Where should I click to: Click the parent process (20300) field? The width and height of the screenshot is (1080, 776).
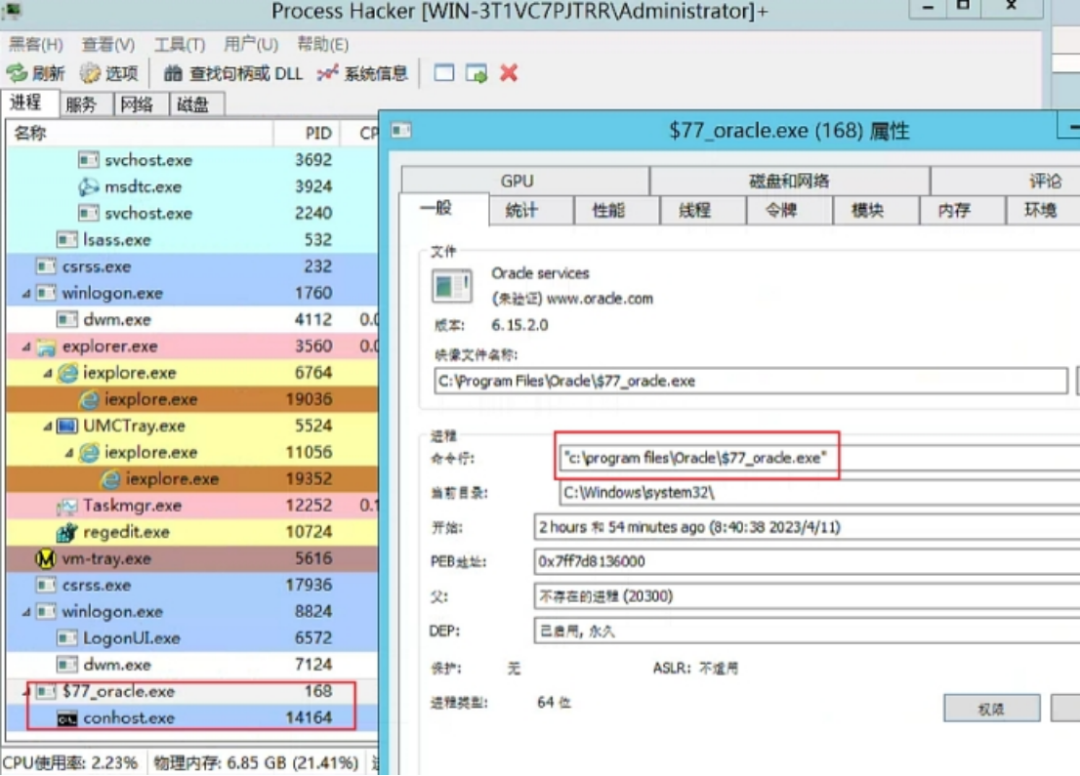click(x=807, y=596)
